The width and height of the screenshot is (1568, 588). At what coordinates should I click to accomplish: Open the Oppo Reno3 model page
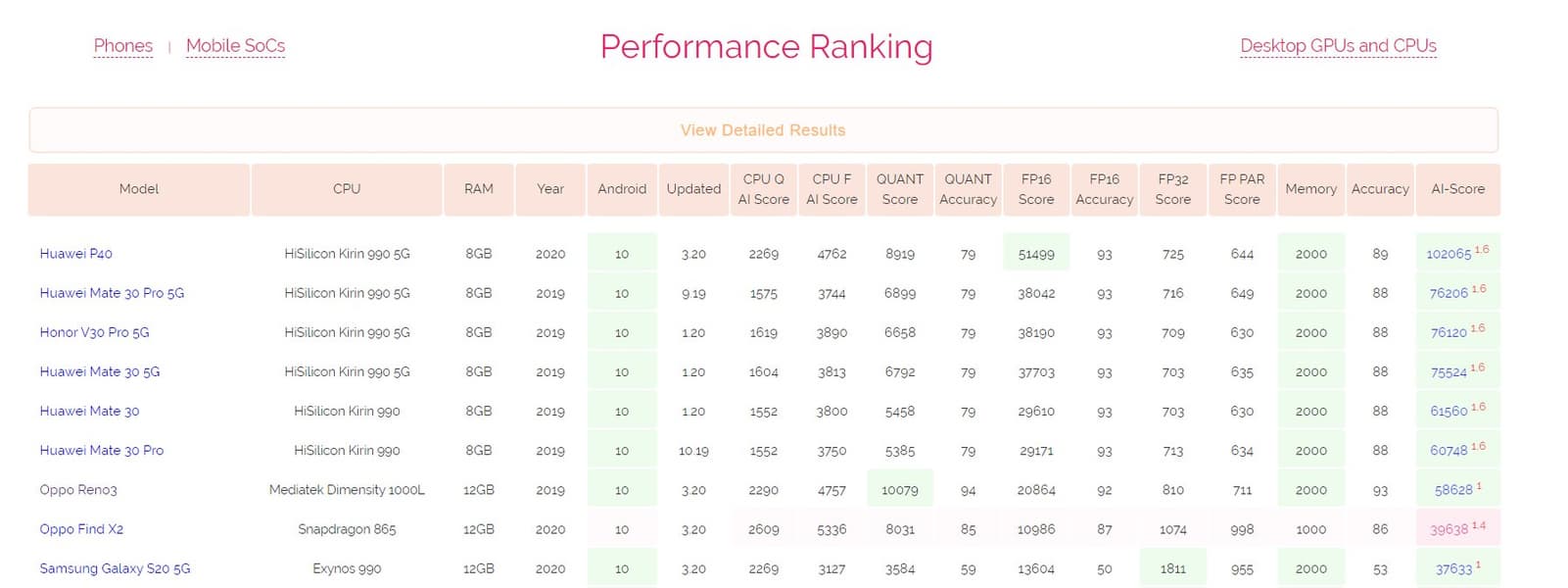[x=78, y=490]
